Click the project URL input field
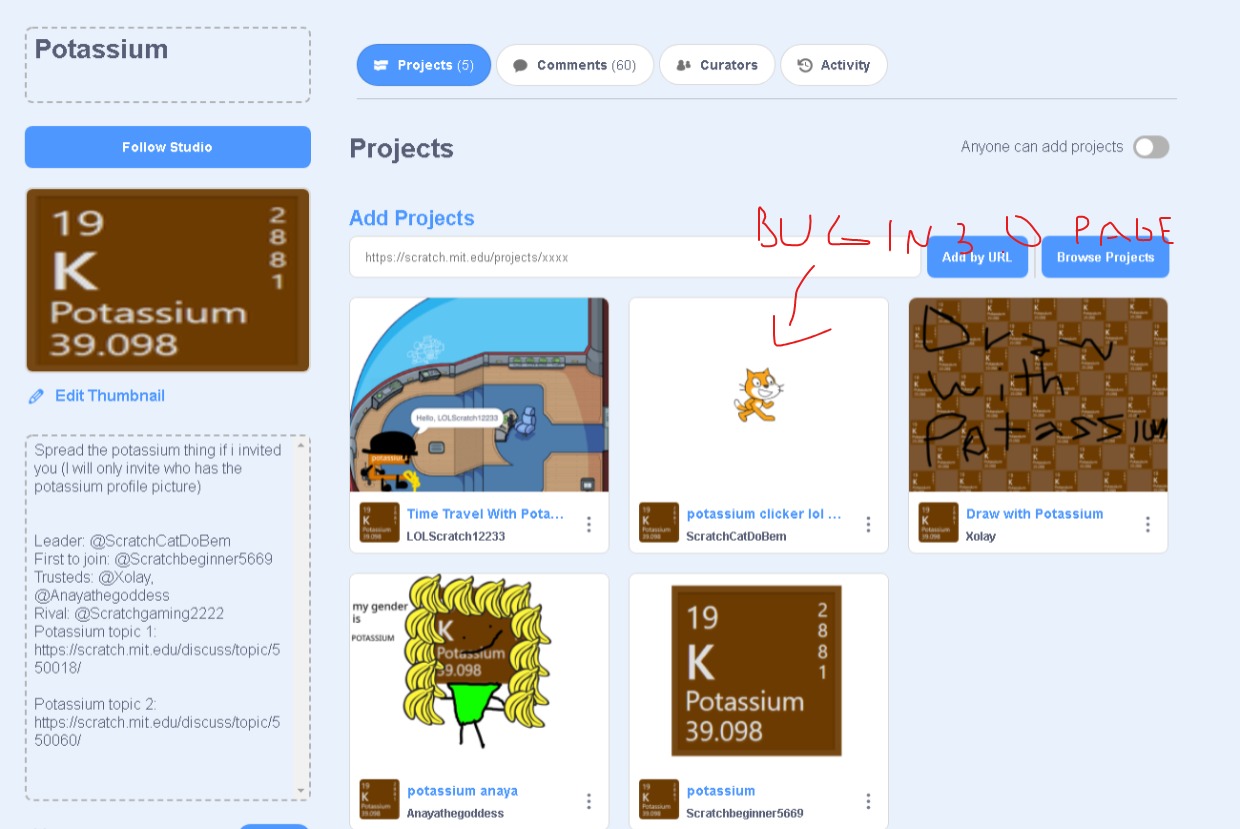Viewport: 1240px width, 829px height. click(x=634, y=257)
